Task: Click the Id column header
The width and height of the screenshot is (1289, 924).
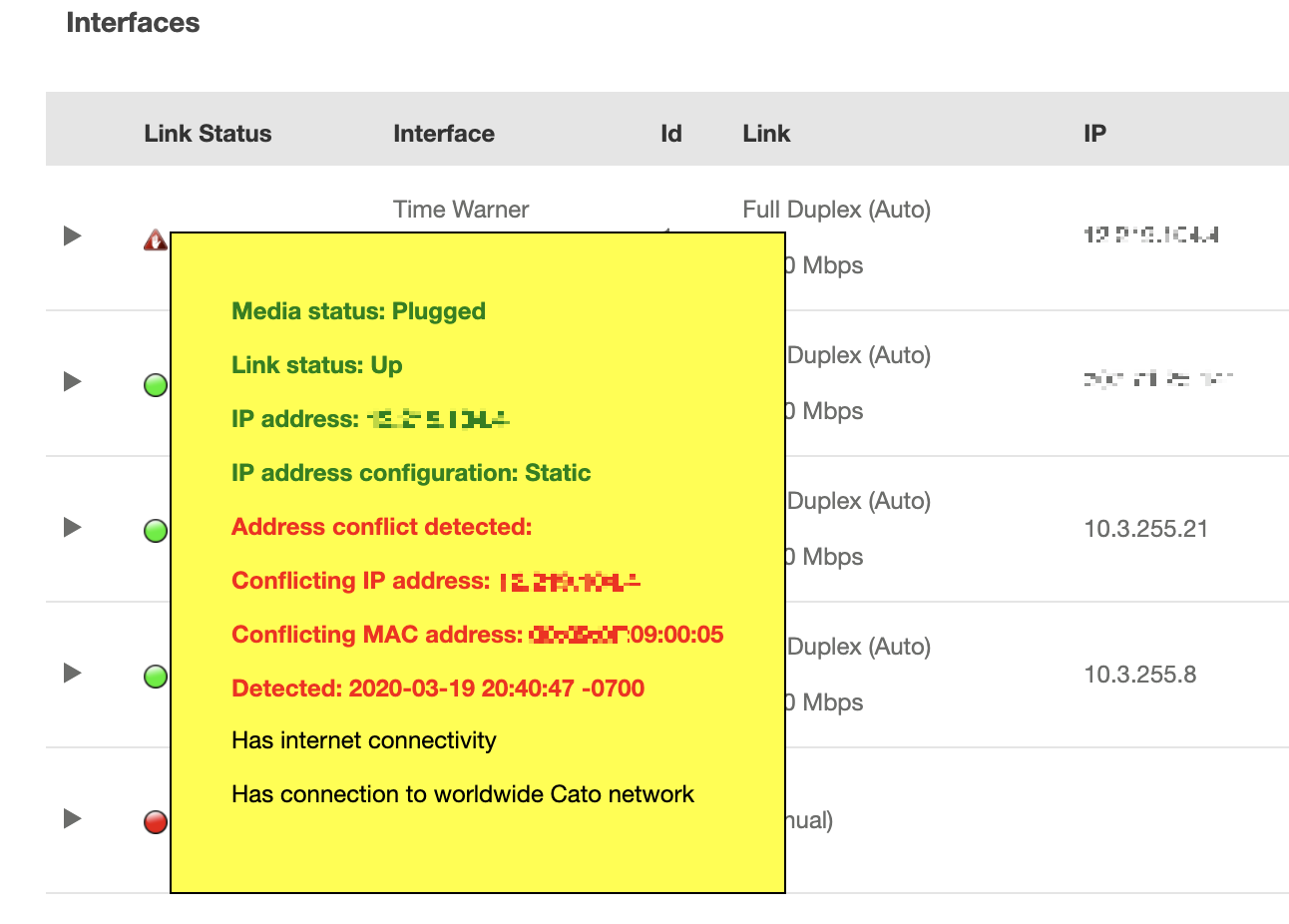Action: click(x=670, y=134)
